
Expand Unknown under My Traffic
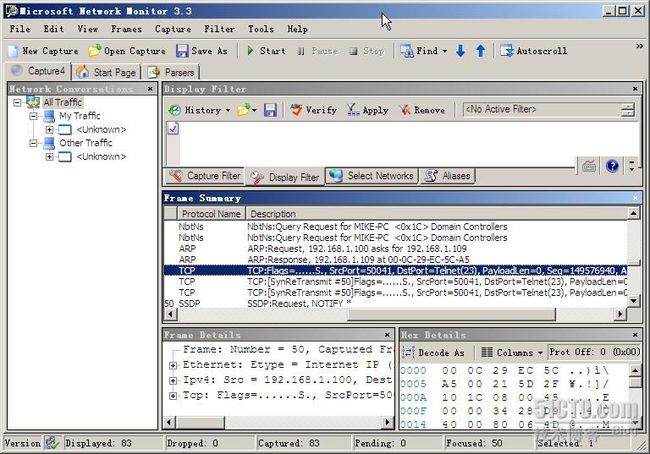(x=49, y=130)
